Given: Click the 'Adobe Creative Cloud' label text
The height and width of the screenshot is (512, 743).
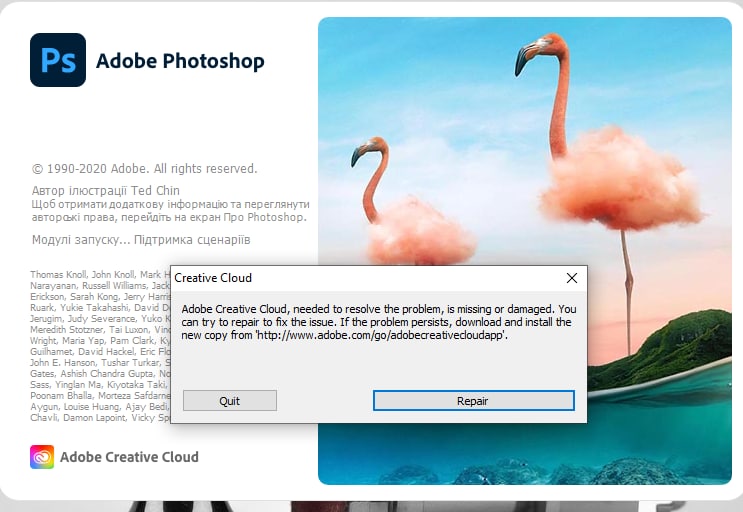Looking at the screenshot, I should point(129,457).
